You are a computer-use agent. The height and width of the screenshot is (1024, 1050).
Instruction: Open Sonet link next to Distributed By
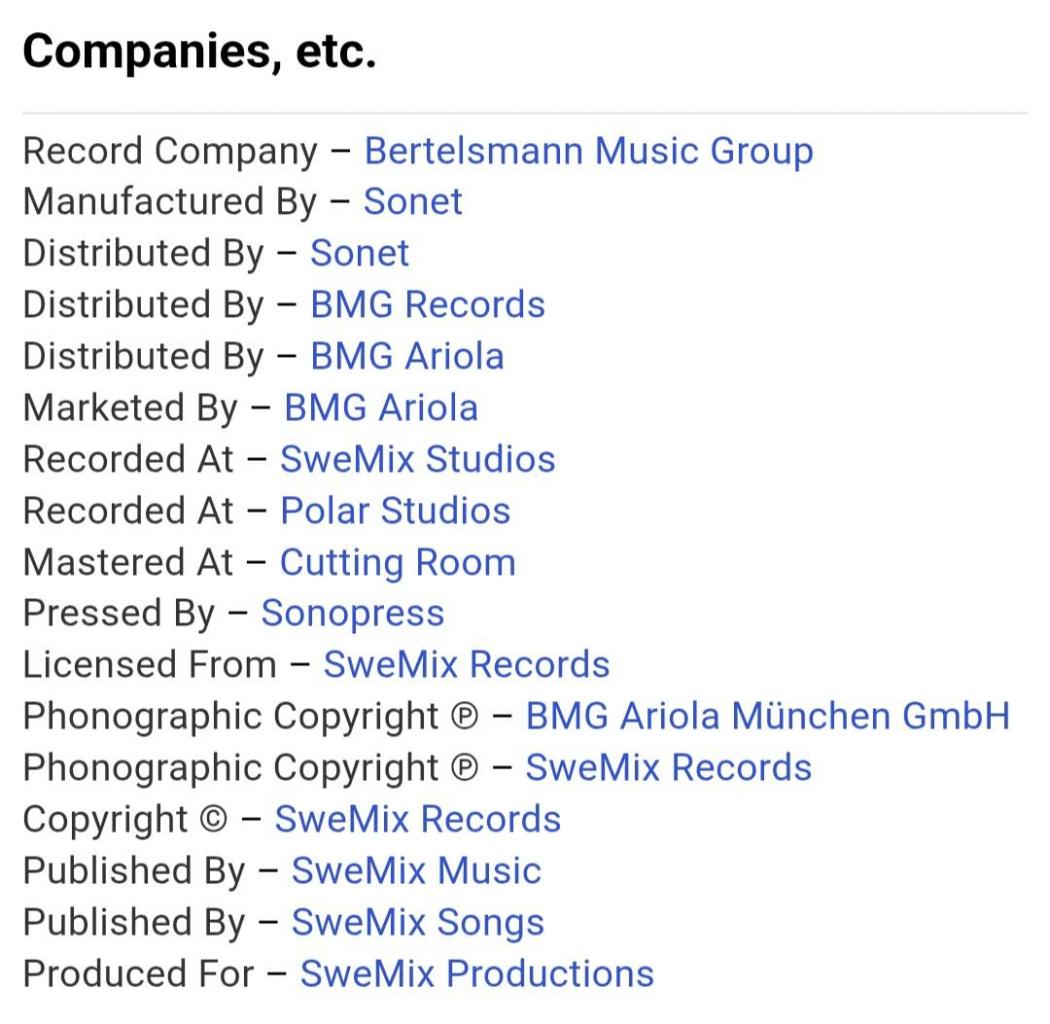[x=359, y=253]
